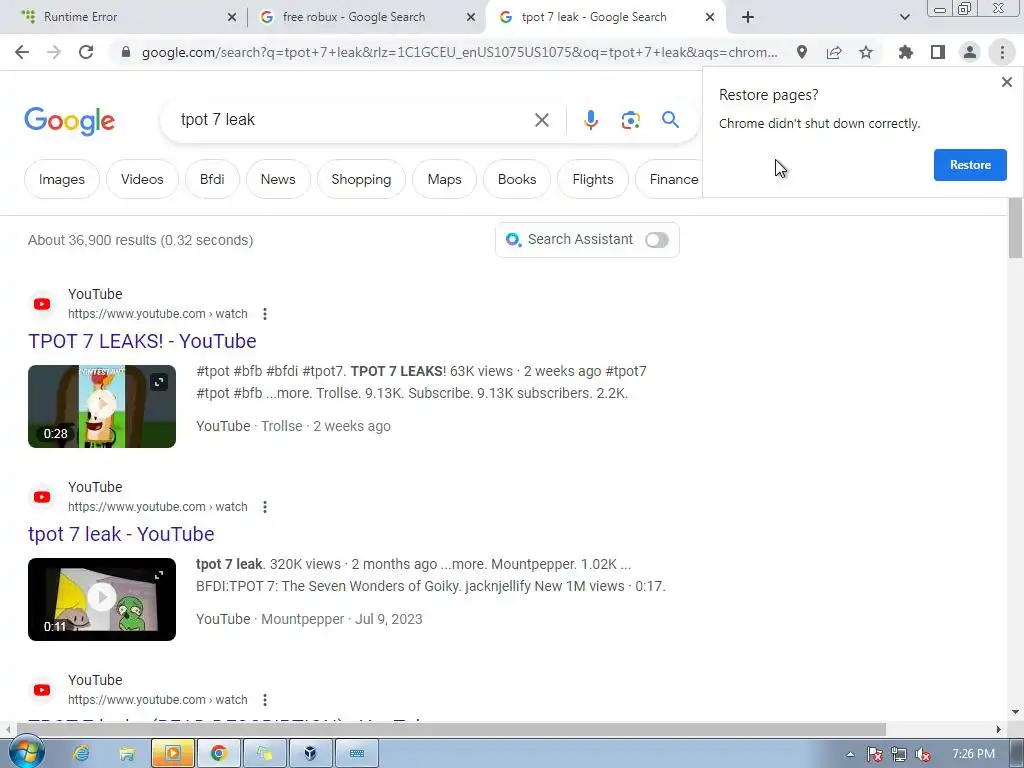The image size is (1024, 768).
Task: Launch Internet Explorer from the taskbar
Action: (81, 754)
